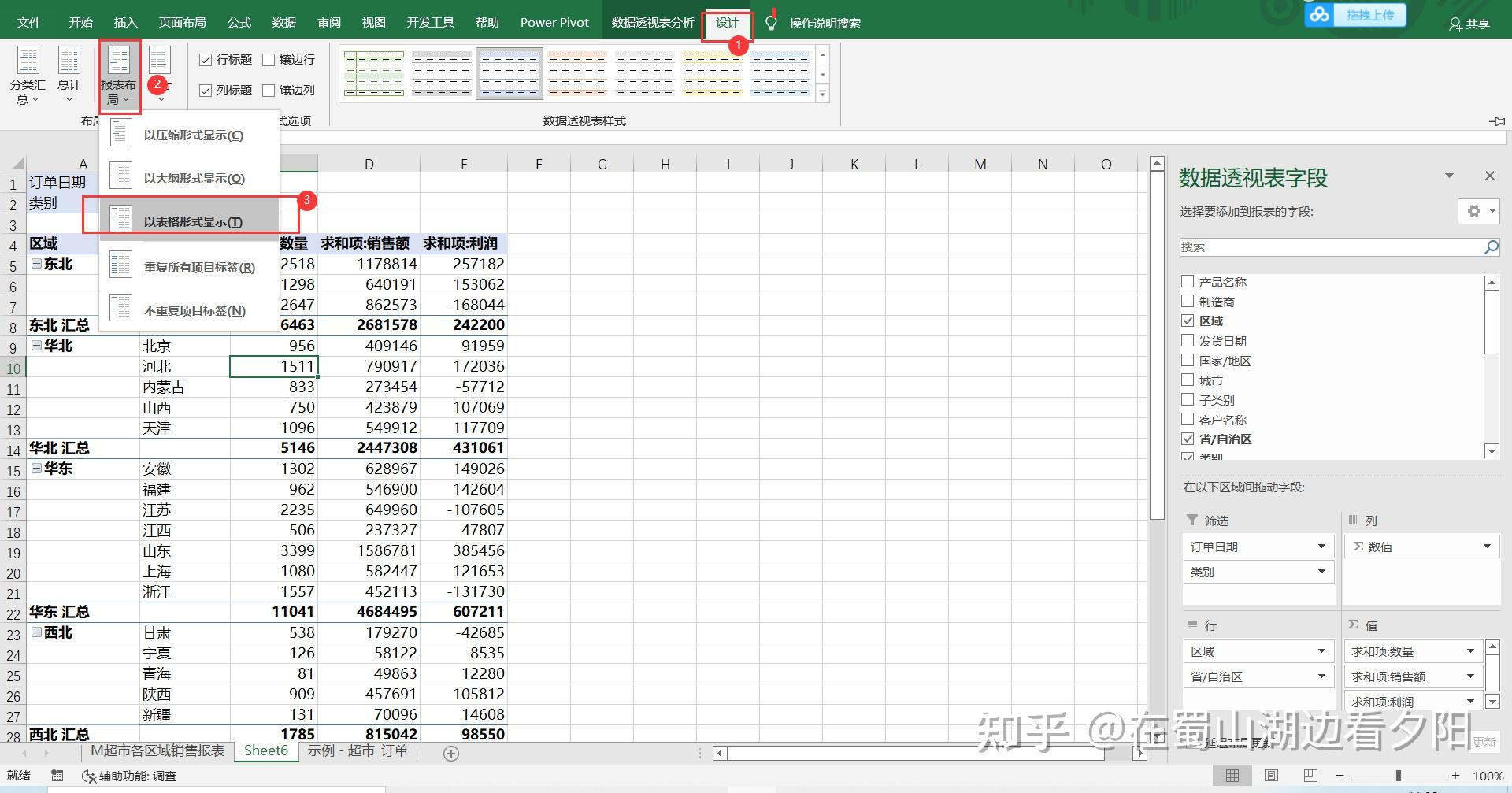Collapse the 华北 group in the pivot
Screen dimensions: 1512x793
(36, 346)
